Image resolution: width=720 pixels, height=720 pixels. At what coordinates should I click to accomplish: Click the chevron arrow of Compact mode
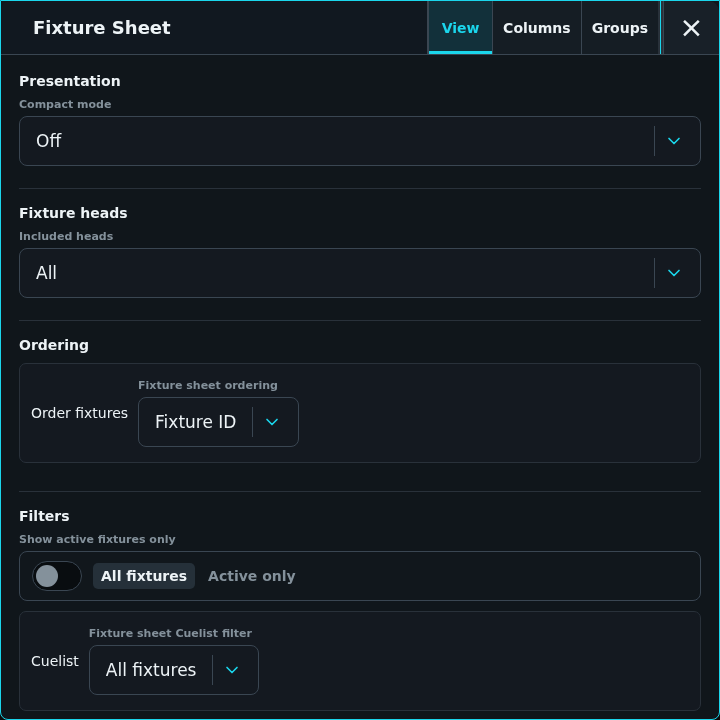click(674, 141)
